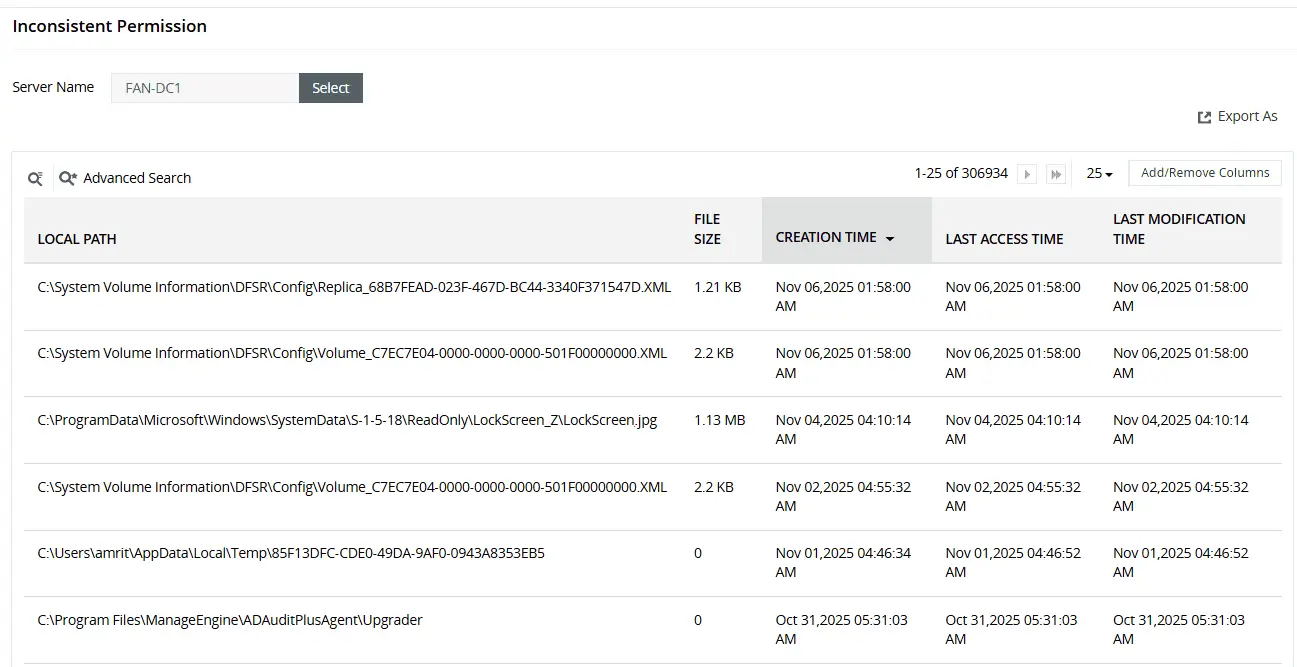Go to the next results page arrow

pos(1027,173)
